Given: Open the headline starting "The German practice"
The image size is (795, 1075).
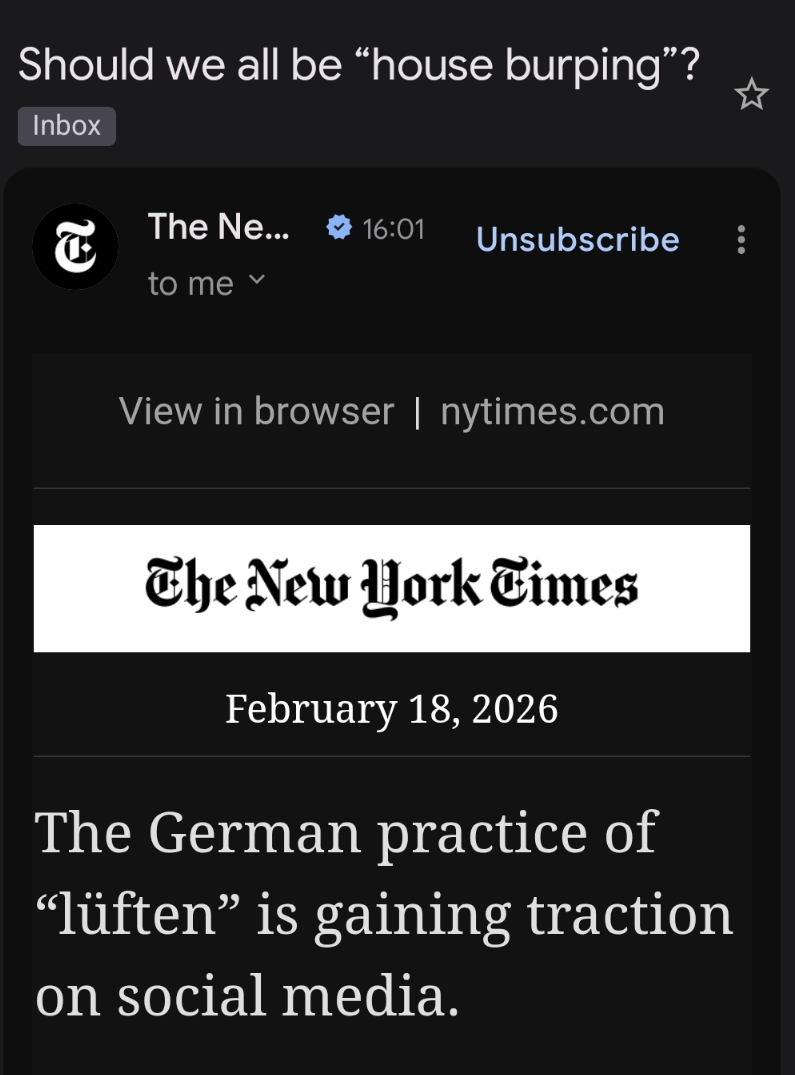Looking at the screenshot, I should (x=346, y=831).
